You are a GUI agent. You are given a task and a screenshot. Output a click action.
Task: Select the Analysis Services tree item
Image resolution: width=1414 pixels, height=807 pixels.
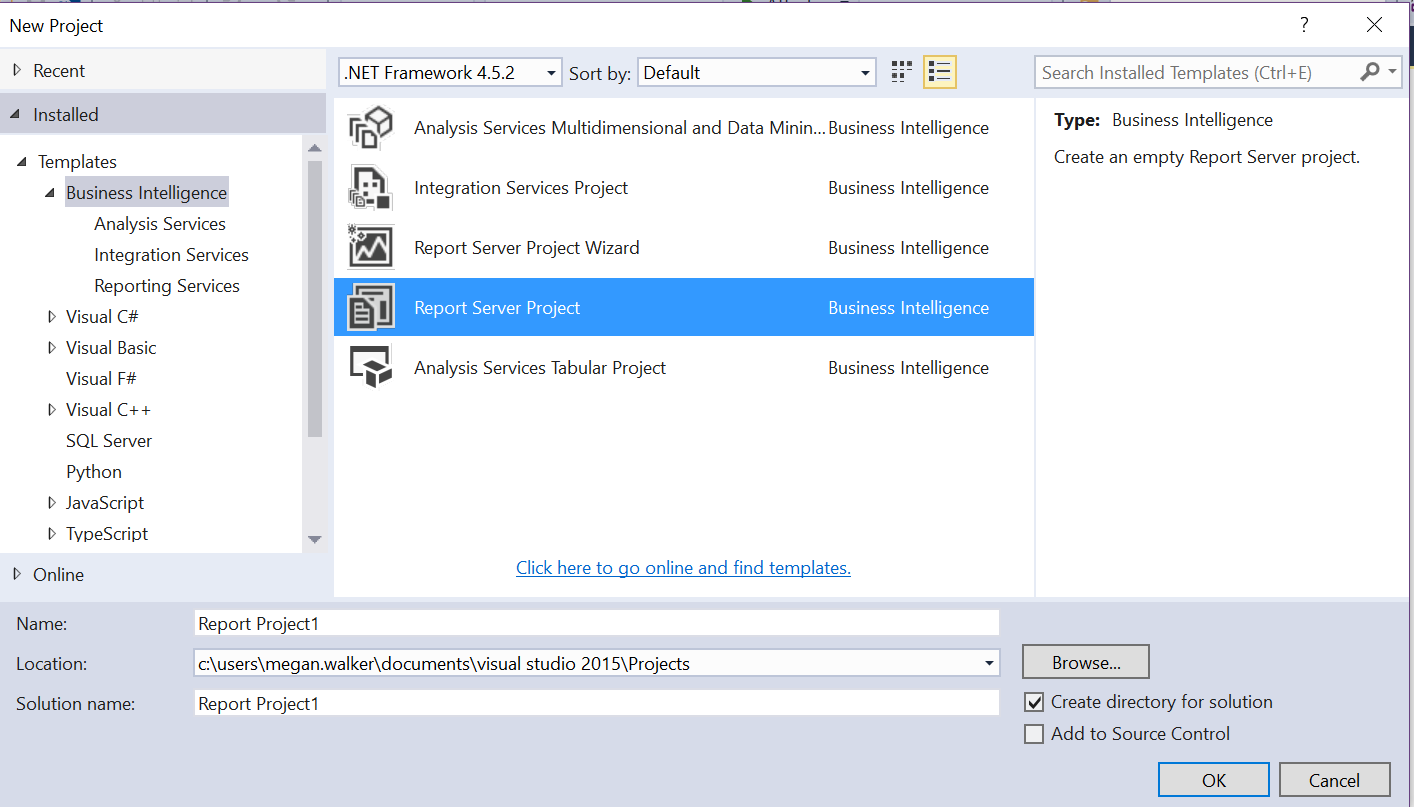coord(160,224)
